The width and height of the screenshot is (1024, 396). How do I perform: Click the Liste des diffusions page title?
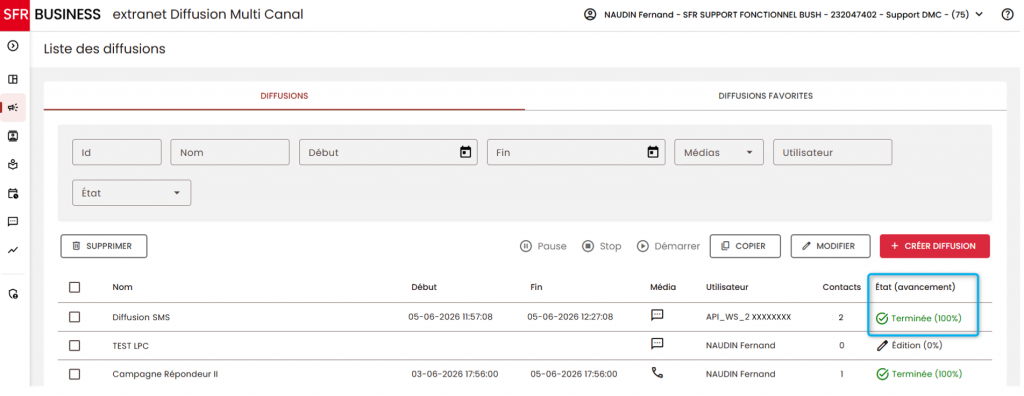click(x=104, y=49)
